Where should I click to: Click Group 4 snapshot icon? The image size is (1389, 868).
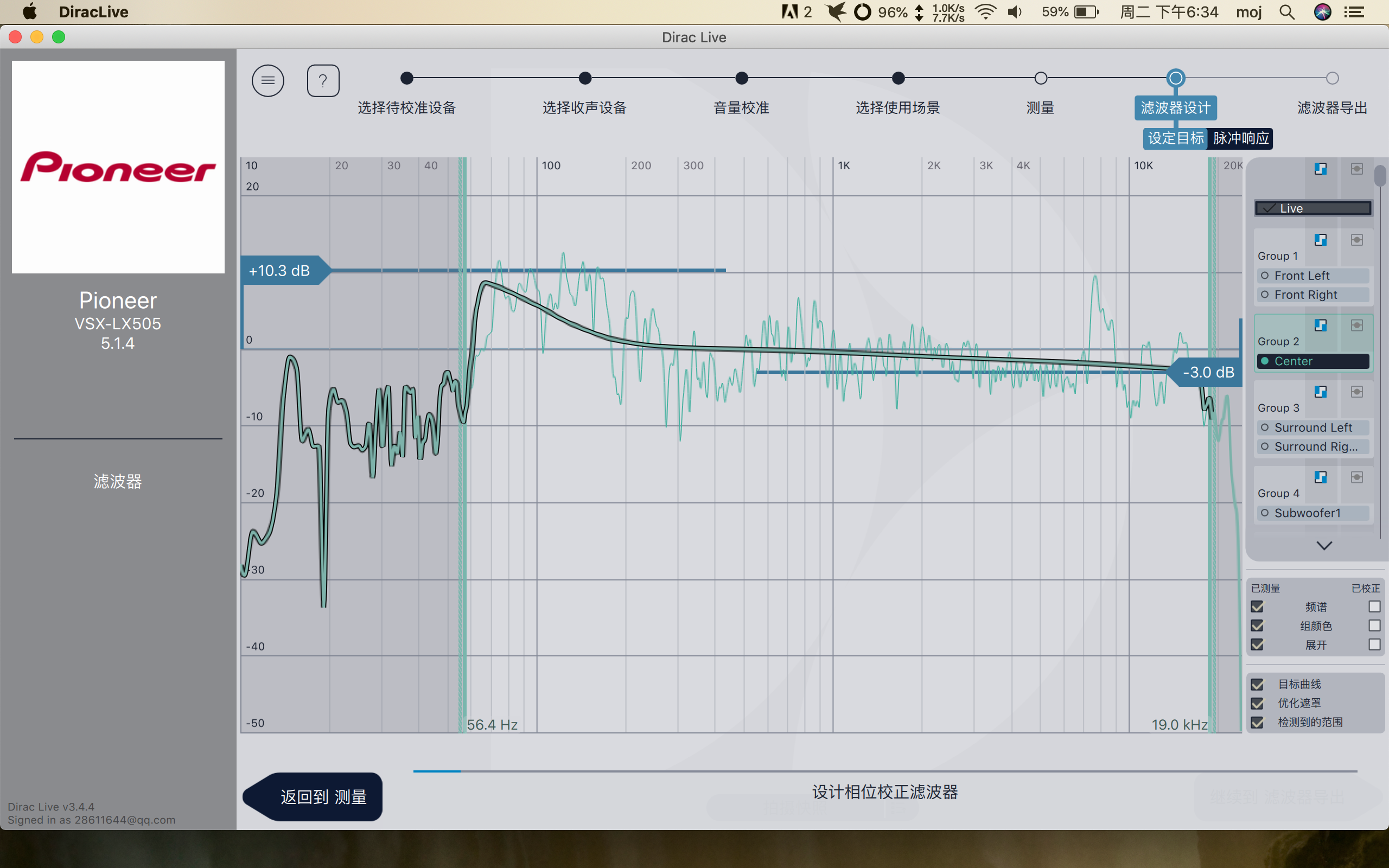click(1356, 477)
